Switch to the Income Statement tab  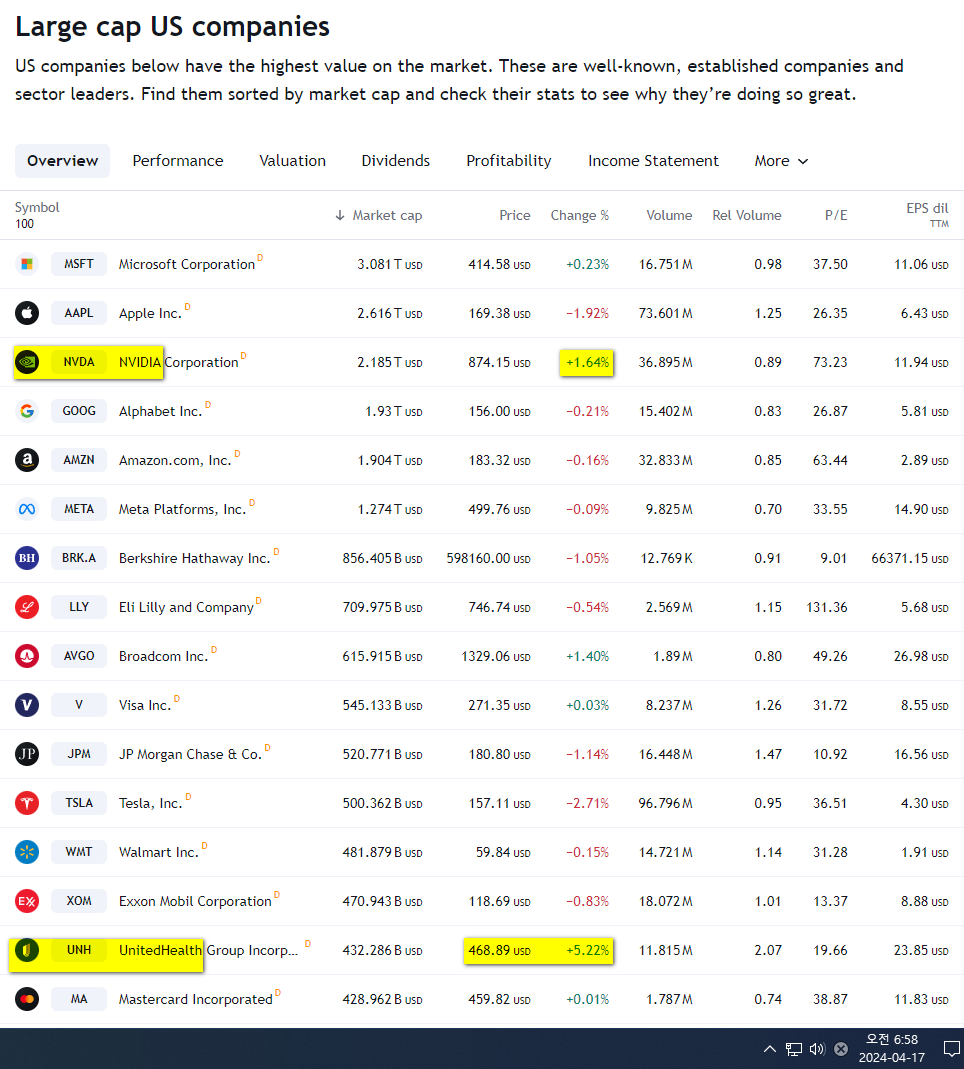click(653, 161)
